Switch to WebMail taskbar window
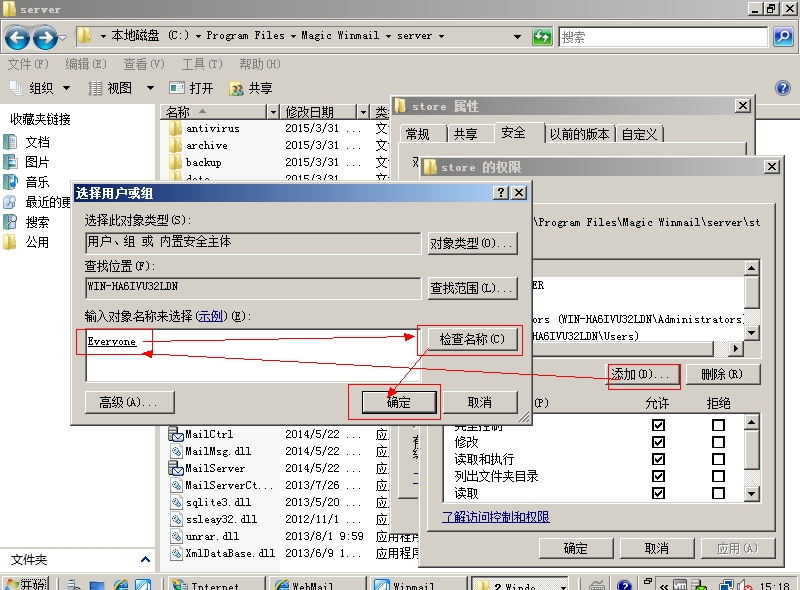Viewport: 800px width, 590px height. [316, 584]
